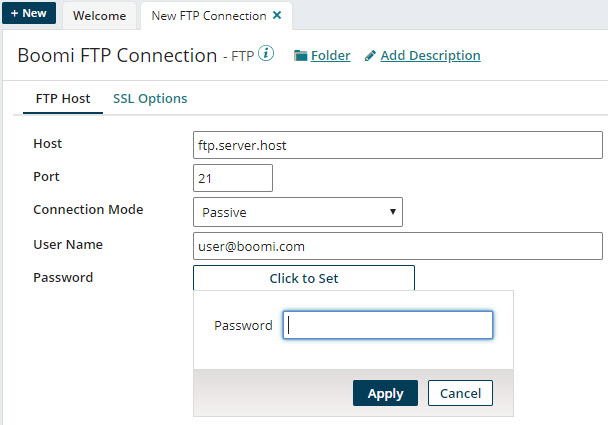Focus the Port field showing 21

pyautogui.click(x=233, y=178)
